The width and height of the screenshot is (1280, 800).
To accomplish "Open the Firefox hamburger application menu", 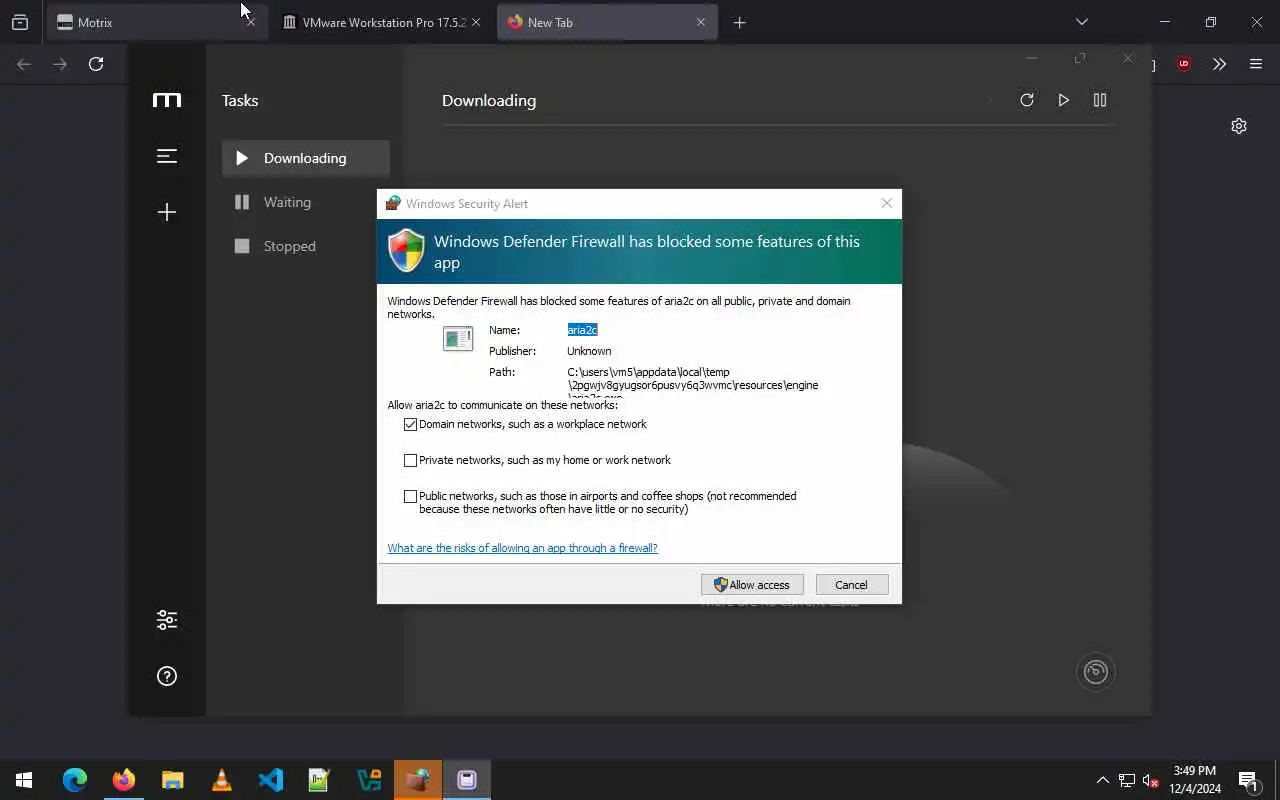I will coord(1256,64).
